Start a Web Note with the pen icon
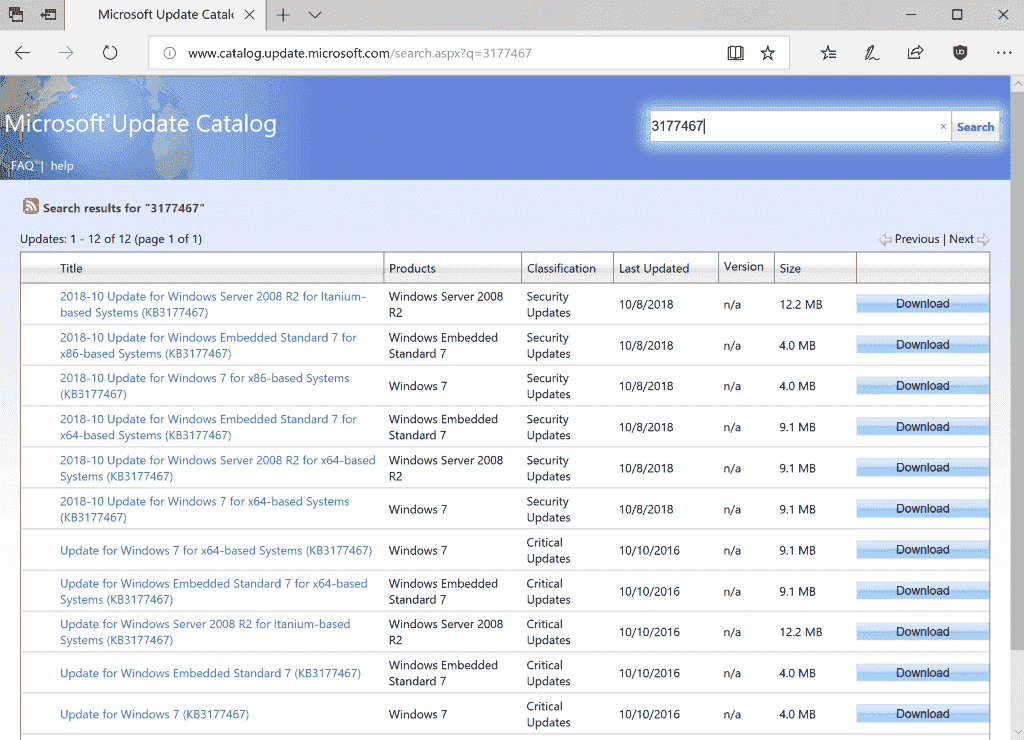This screenshot has height=740, width=1024. coord(872,52)
